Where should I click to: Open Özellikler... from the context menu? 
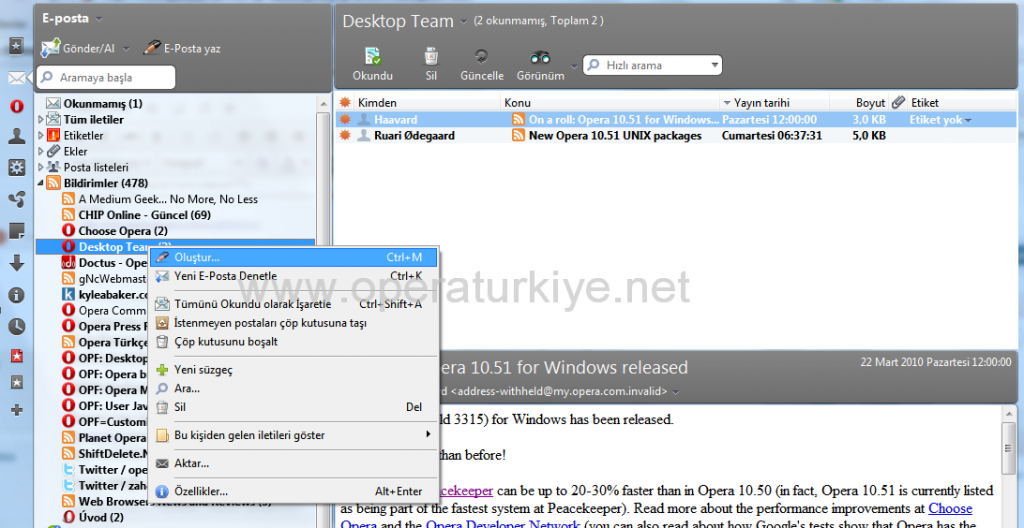coord(294,491)
